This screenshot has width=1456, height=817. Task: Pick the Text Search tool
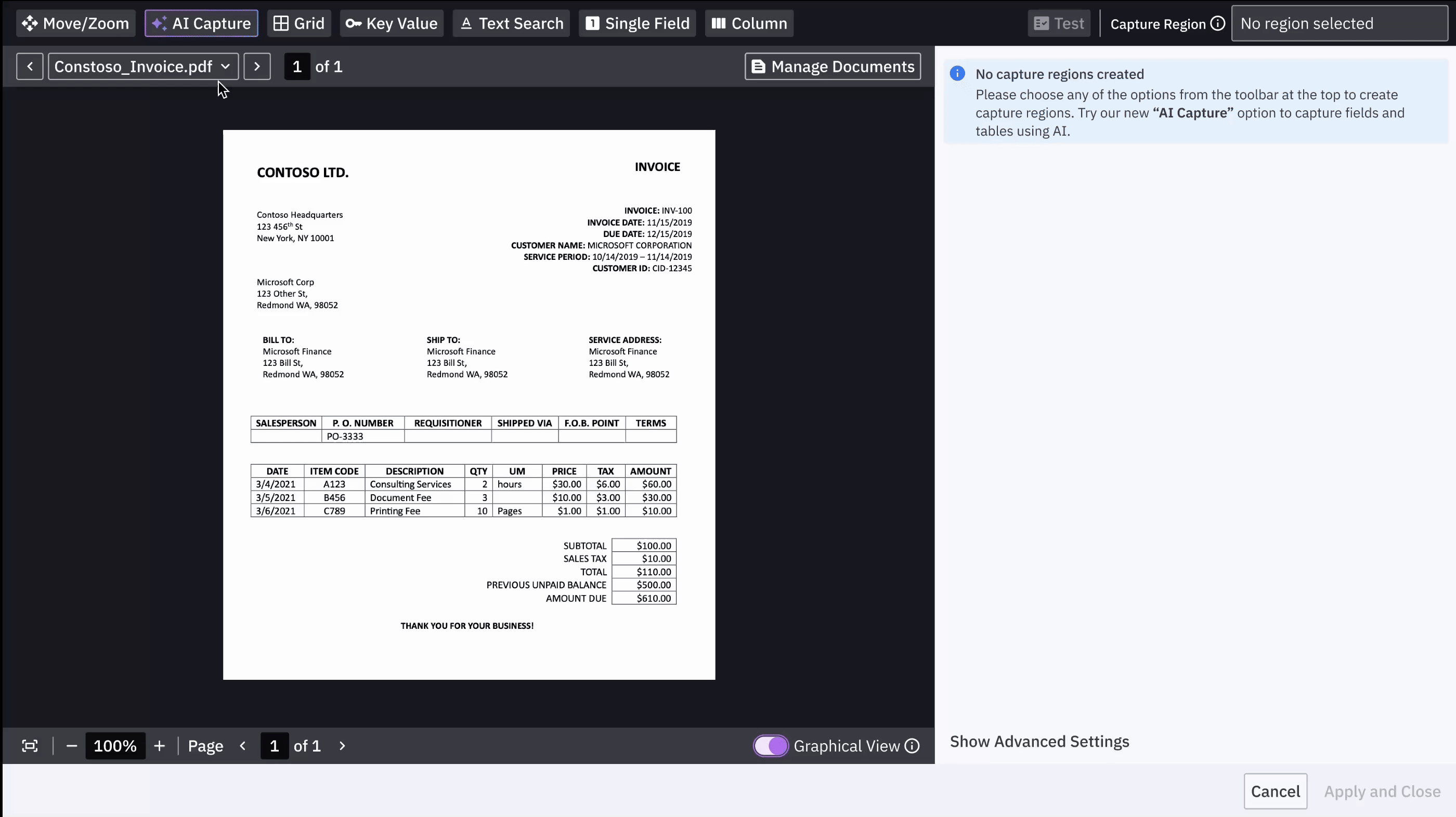511,23
